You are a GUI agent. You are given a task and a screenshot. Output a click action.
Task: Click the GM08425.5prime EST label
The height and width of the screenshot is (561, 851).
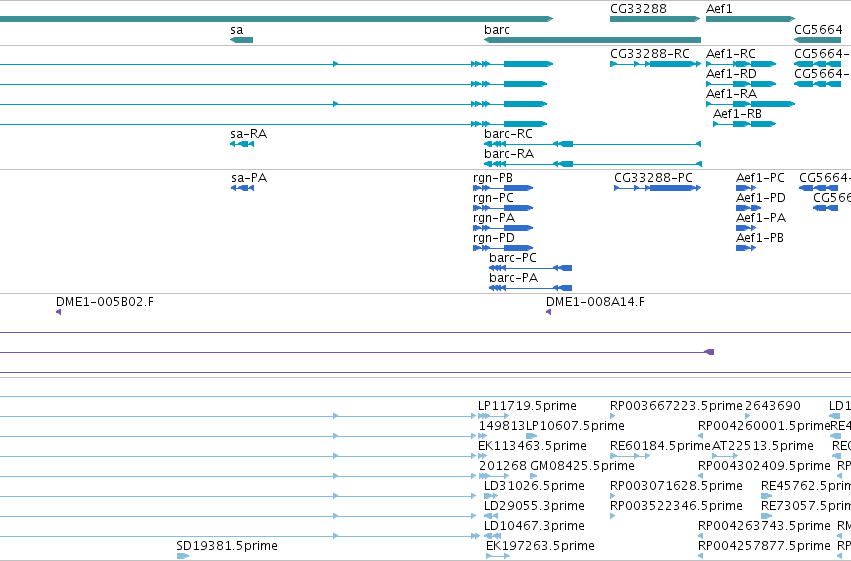pos(582,466)
